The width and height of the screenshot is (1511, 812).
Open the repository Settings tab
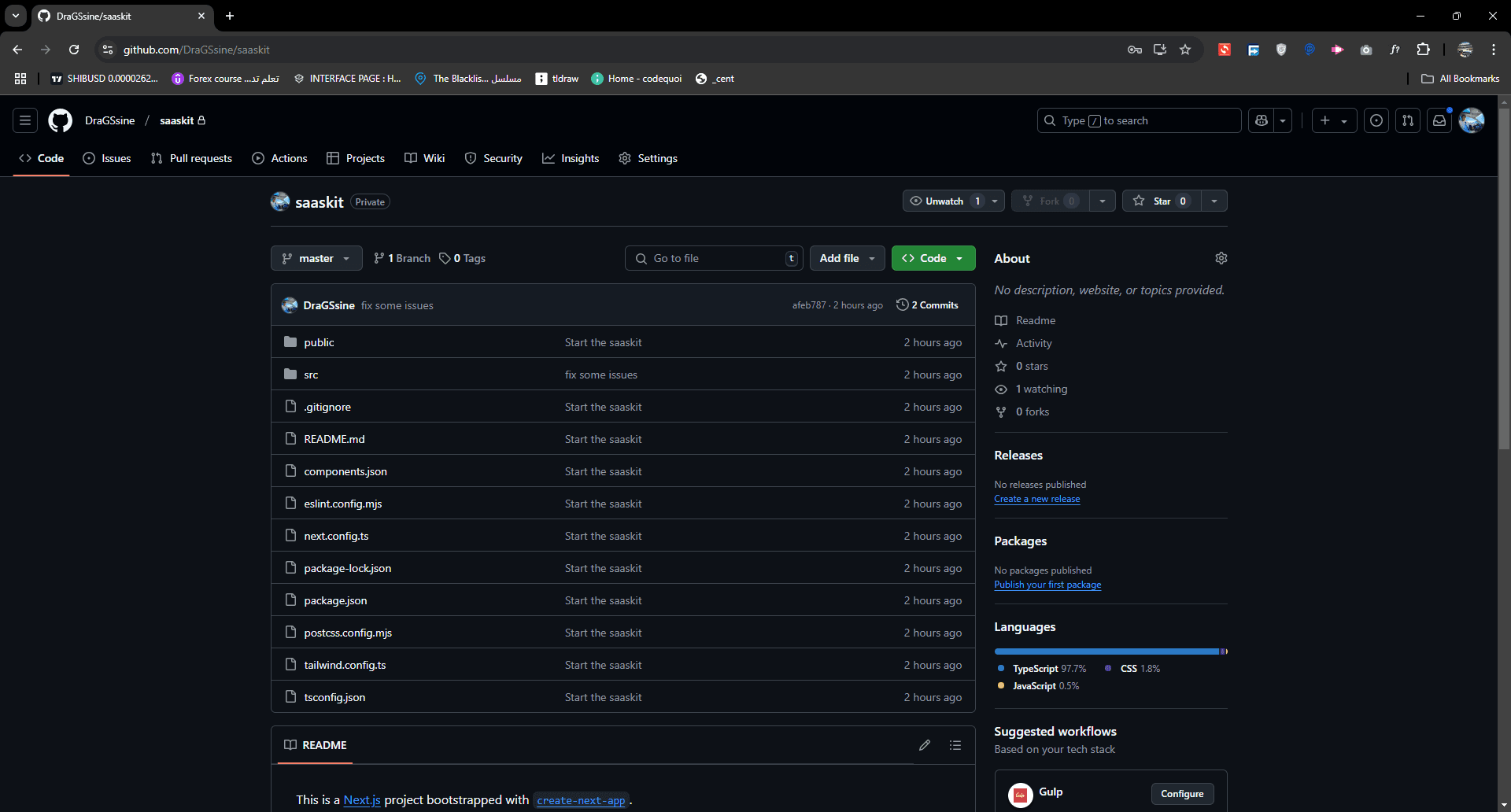(648, 158)
